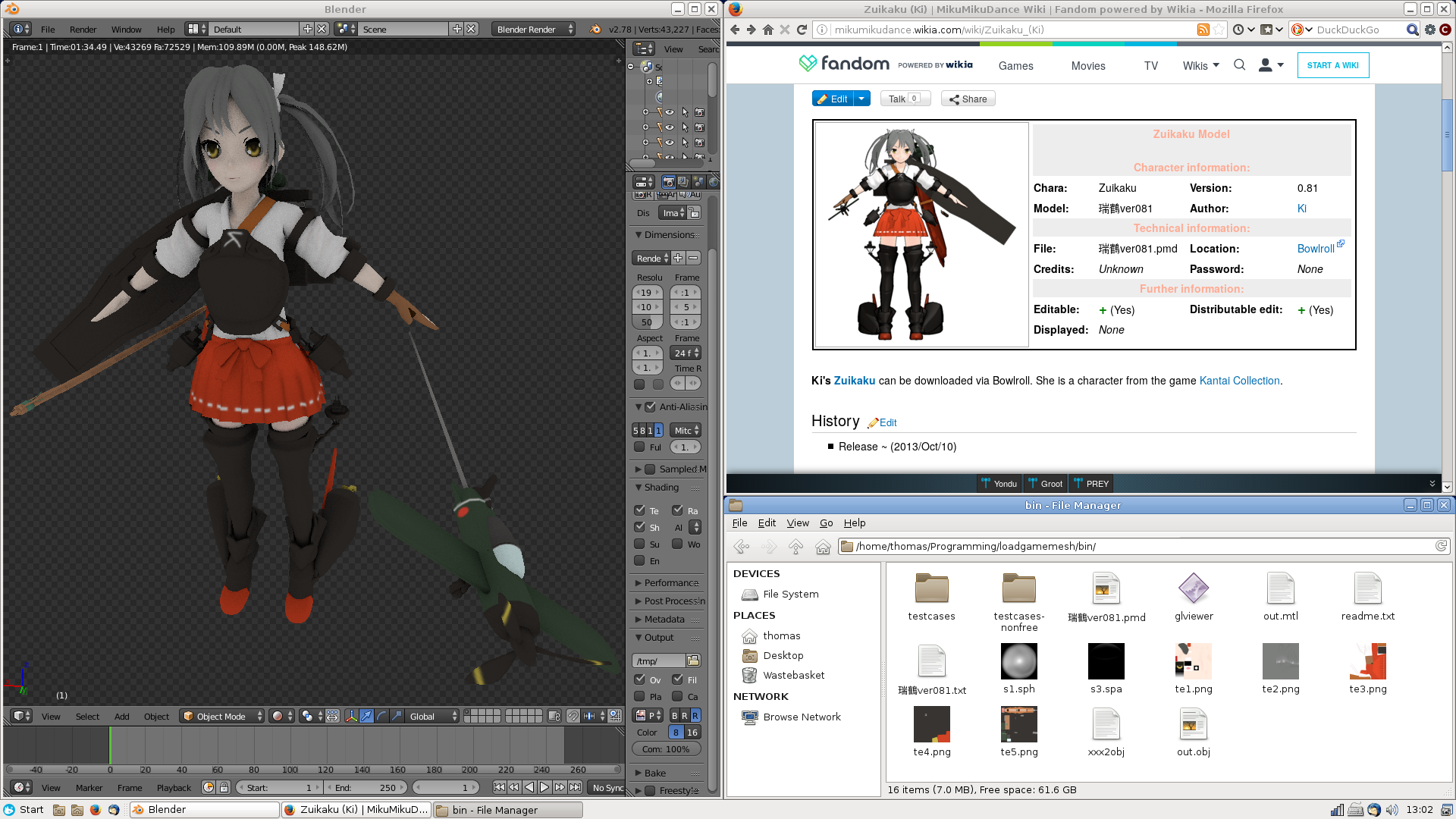The width and height of the screenshot is (1456, 819).
Task: Expand the Performance panel
Action: tap(667, 583)
